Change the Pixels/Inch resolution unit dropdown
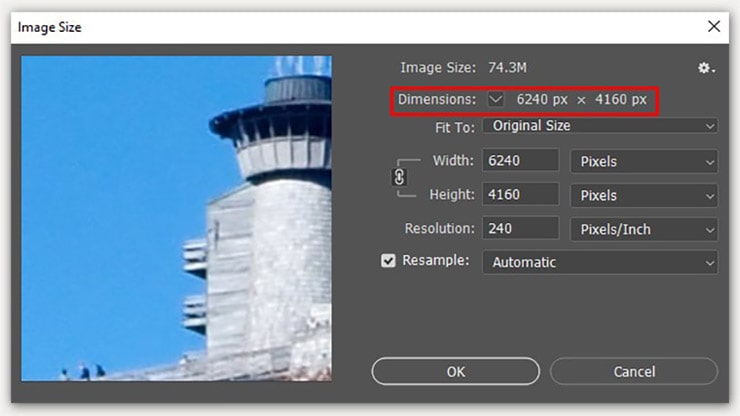Image resolution: width=740 pixels, height=416 pixels. click(644, 229)
